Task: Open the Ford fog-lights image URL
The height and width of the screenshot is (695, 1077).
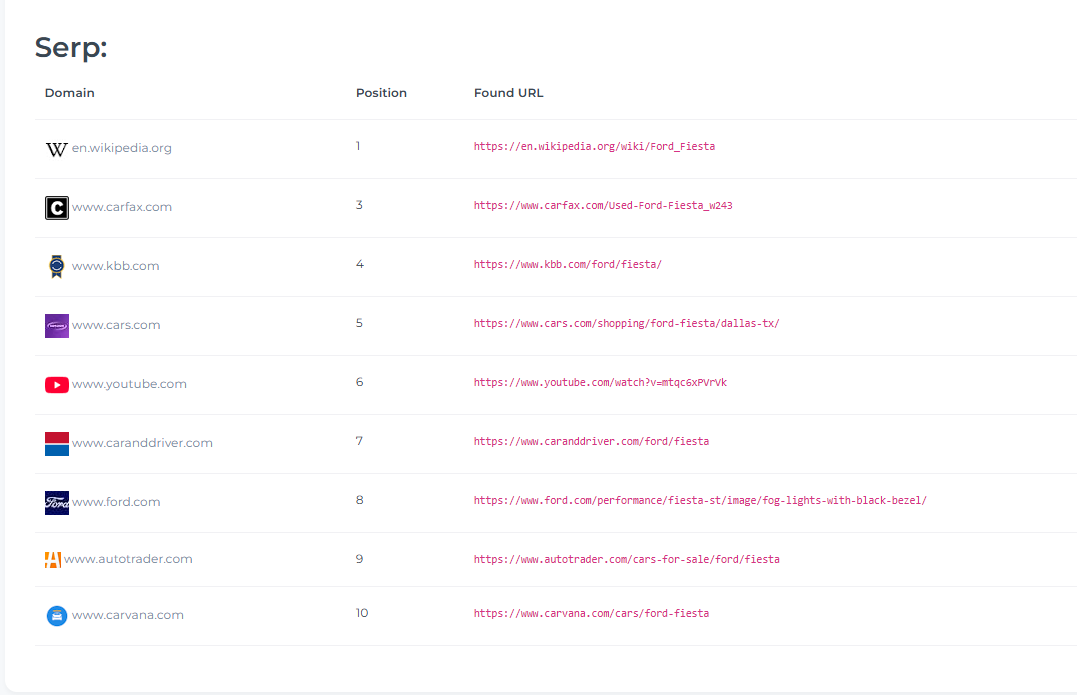Action: click(x=700, y=500)
